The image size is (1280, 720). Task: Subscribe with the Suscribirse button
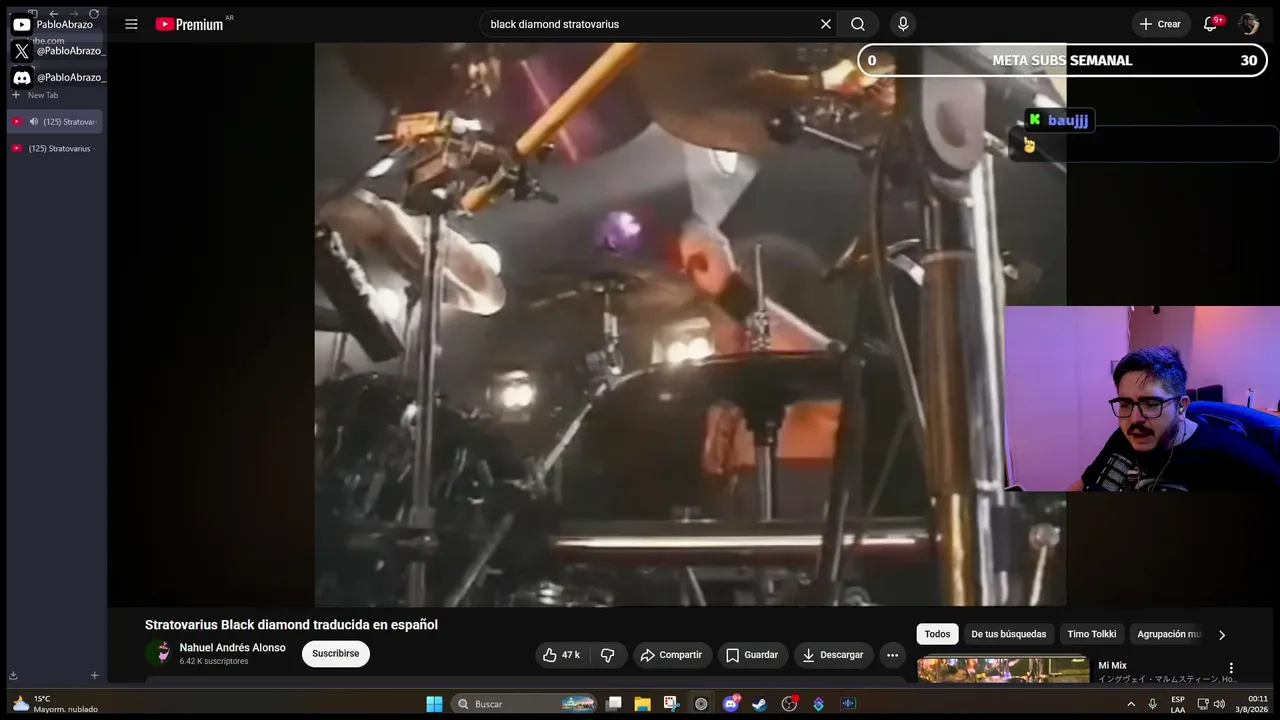pyautogui.click(x=336, y=654)
